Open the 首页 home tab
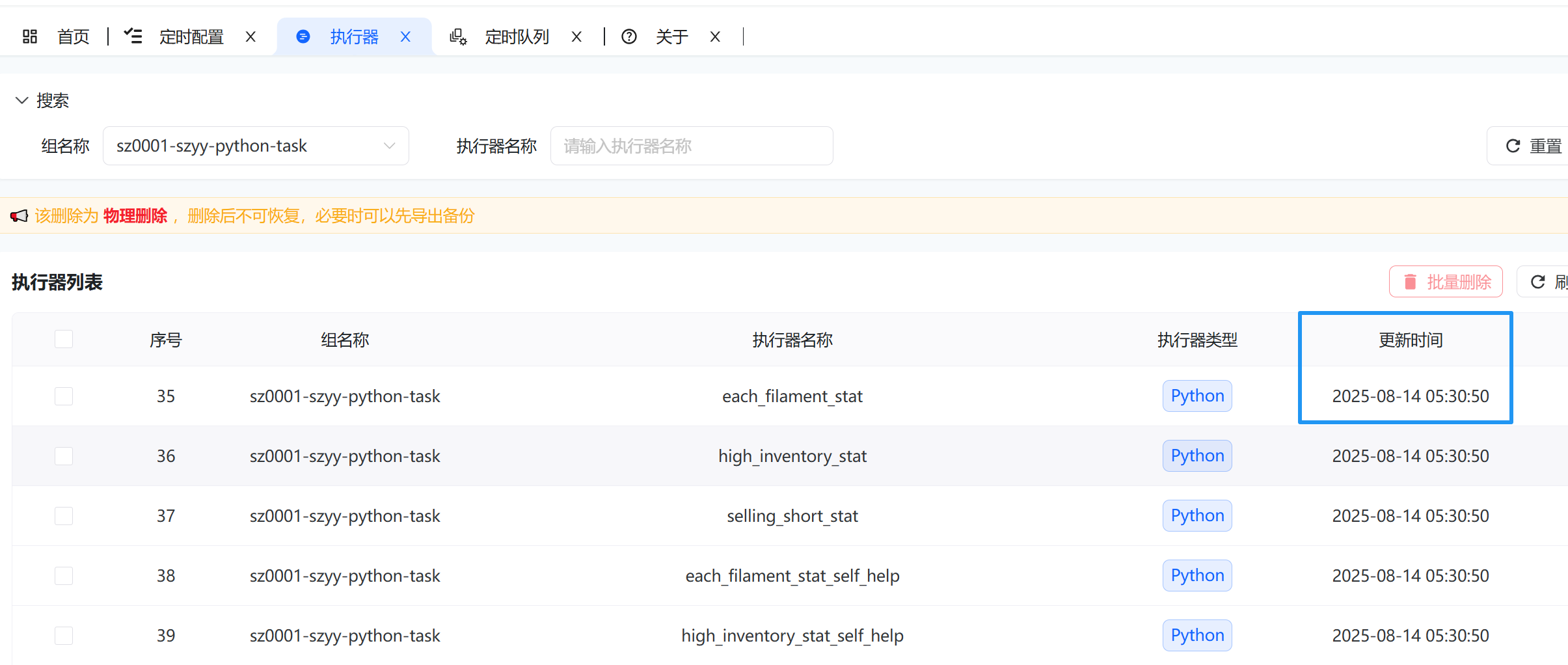 pos(73,36)
